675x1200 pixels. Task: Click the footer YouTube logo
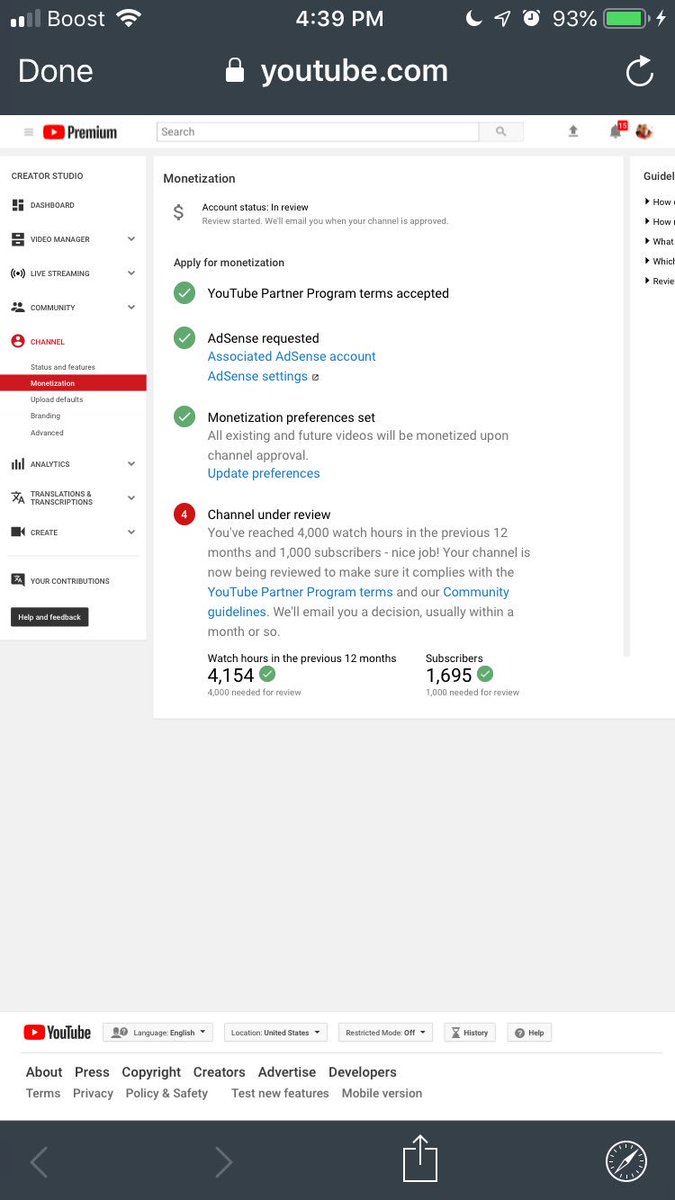[x=57, y=1033]
